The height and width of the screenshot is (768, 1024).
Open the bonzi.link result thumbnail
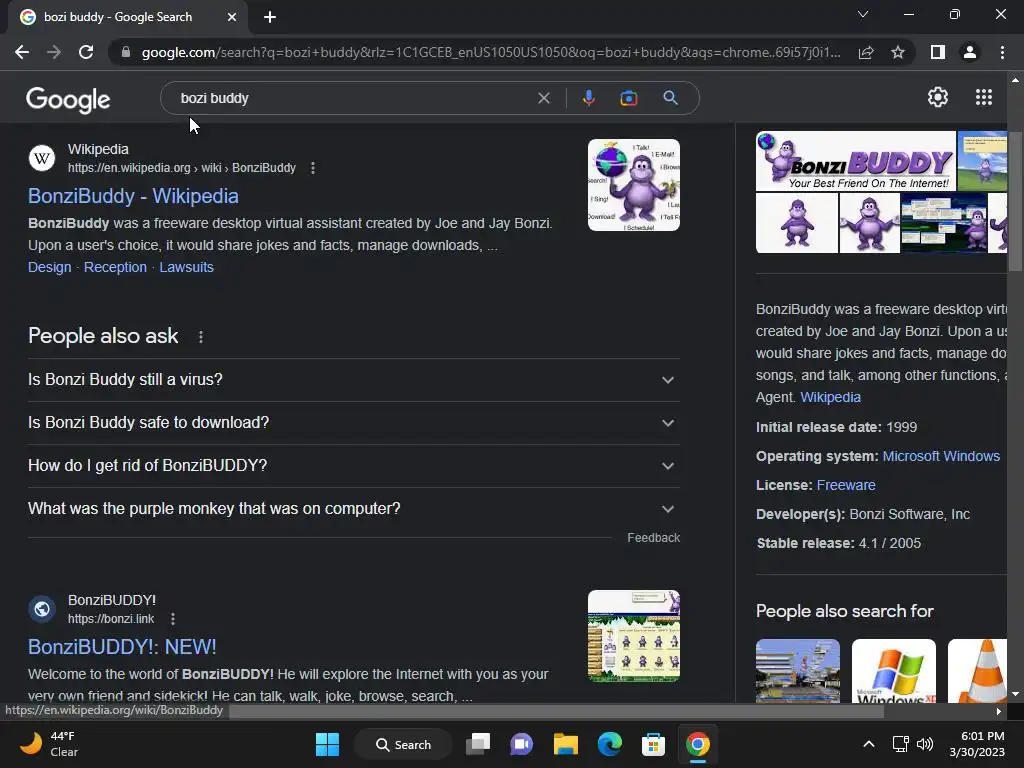click(633, 636)
